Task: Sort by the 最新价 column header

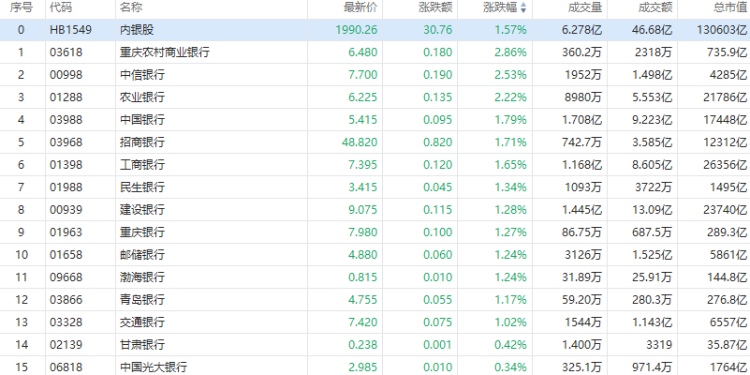Action: tap(360, 8)
